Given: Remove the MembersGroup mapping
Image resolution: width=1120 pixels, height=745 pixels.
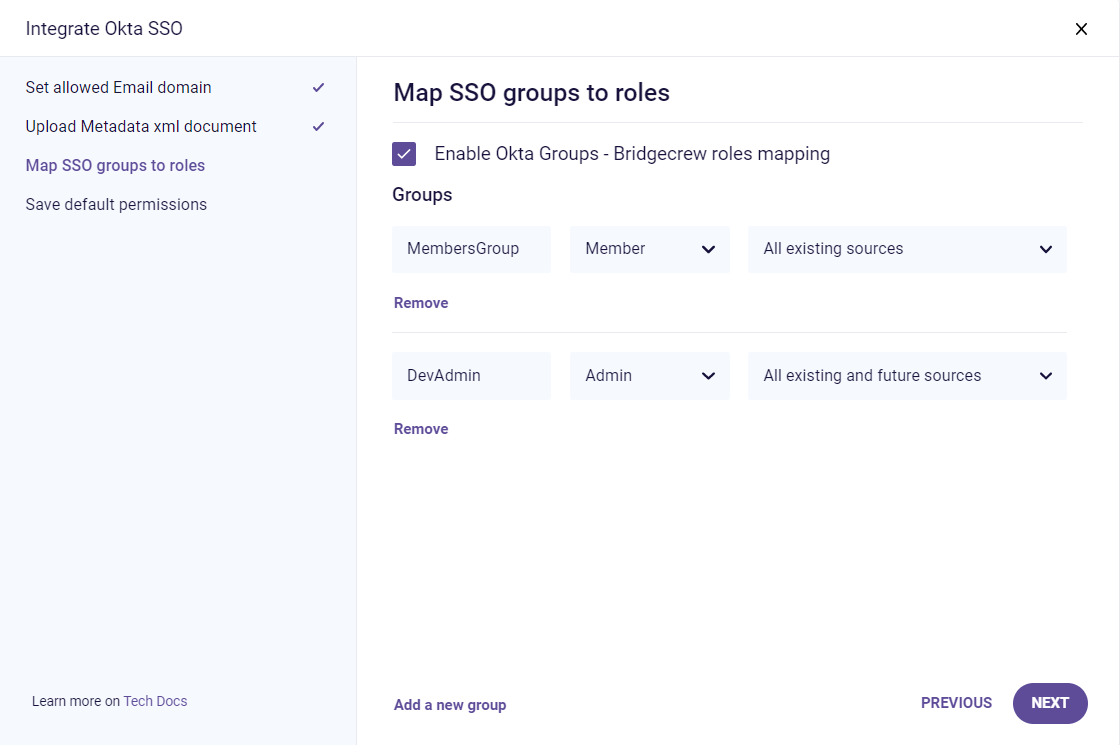Looking at the screenshot, I should tap(421, 303).
